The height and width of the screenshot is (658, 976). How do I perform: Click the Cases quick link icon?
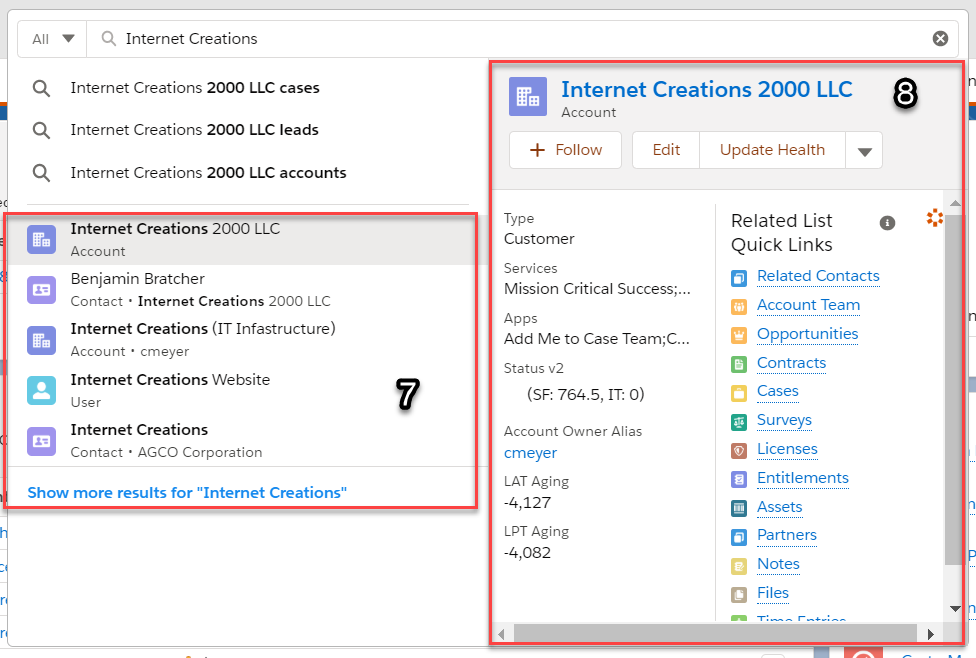tap(737, 391)
